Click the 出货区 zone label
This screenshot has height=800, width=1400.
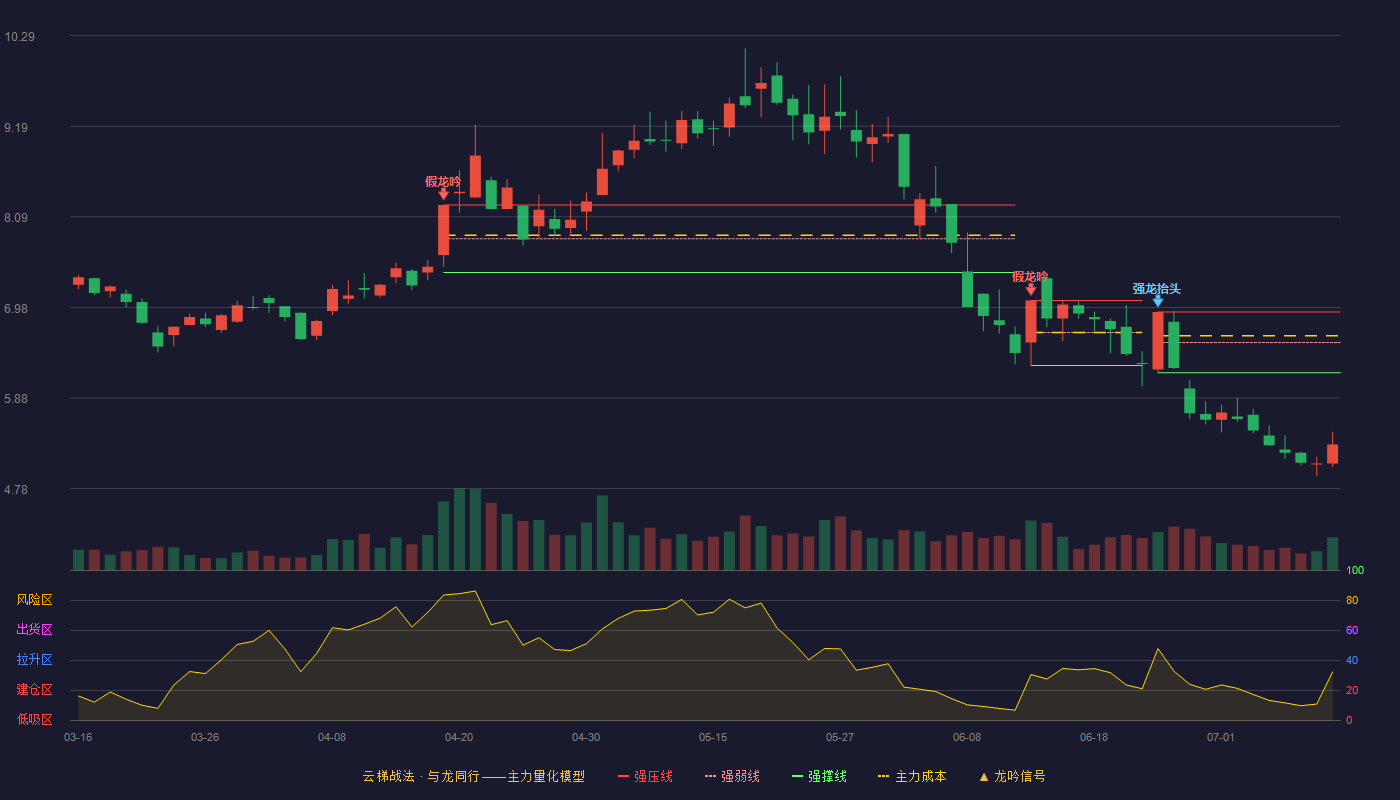pyautogui.click(x=34, y=630)
